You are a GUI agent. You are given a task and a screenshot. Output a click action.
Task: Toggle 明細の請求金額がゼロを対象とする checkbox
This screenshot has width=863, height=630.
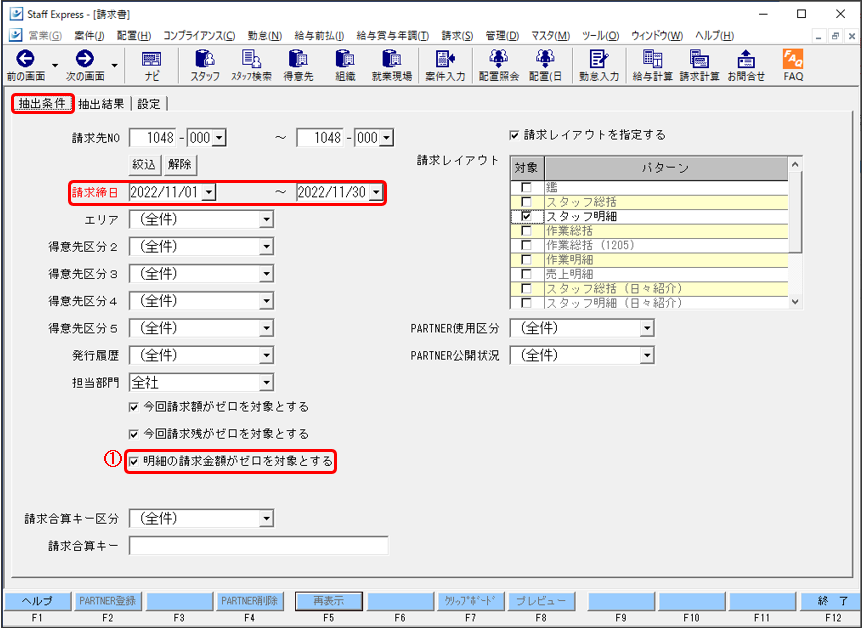coord(133,462)
